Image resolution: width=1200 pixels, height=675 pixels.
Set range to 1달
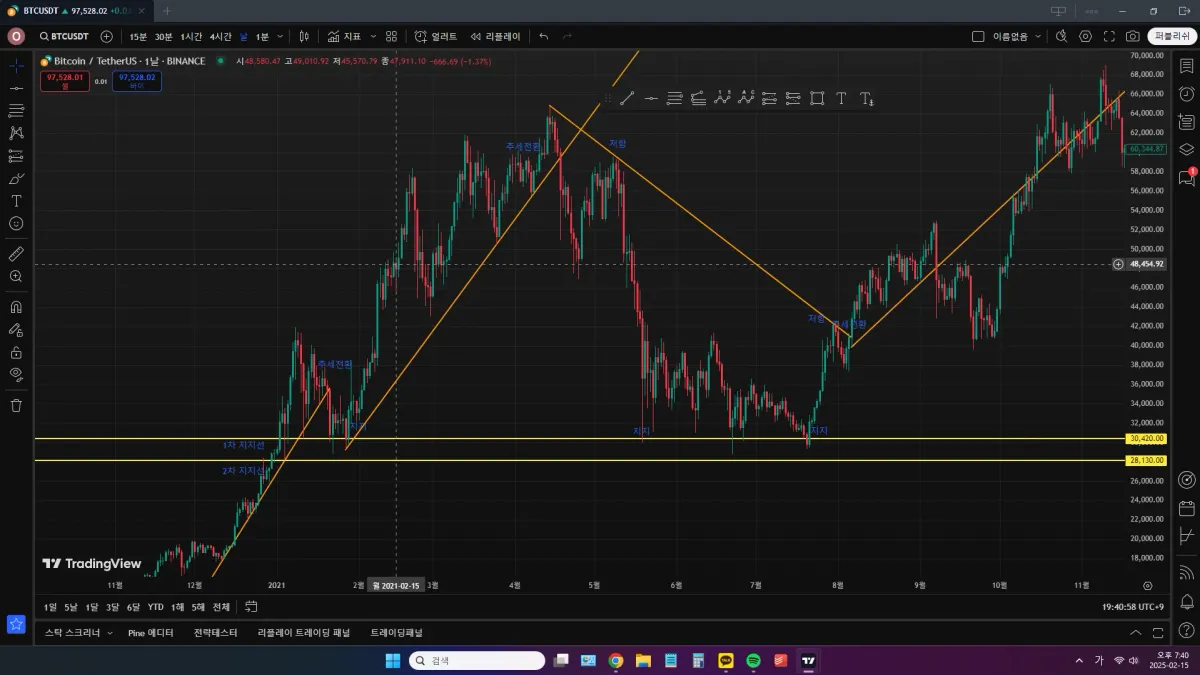pos(92,607)
